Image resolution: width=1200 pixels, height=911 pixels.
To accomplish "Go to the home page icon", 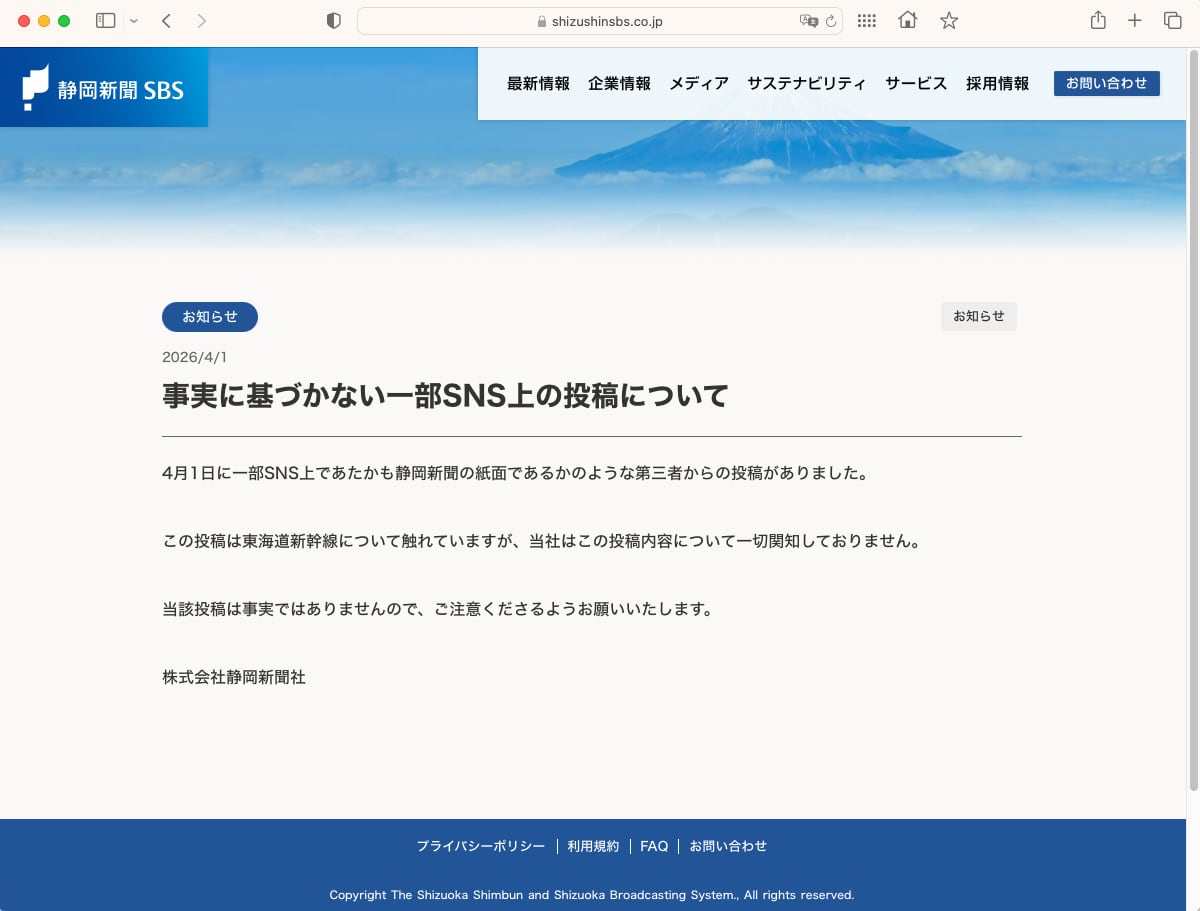I will click(906, 19).
